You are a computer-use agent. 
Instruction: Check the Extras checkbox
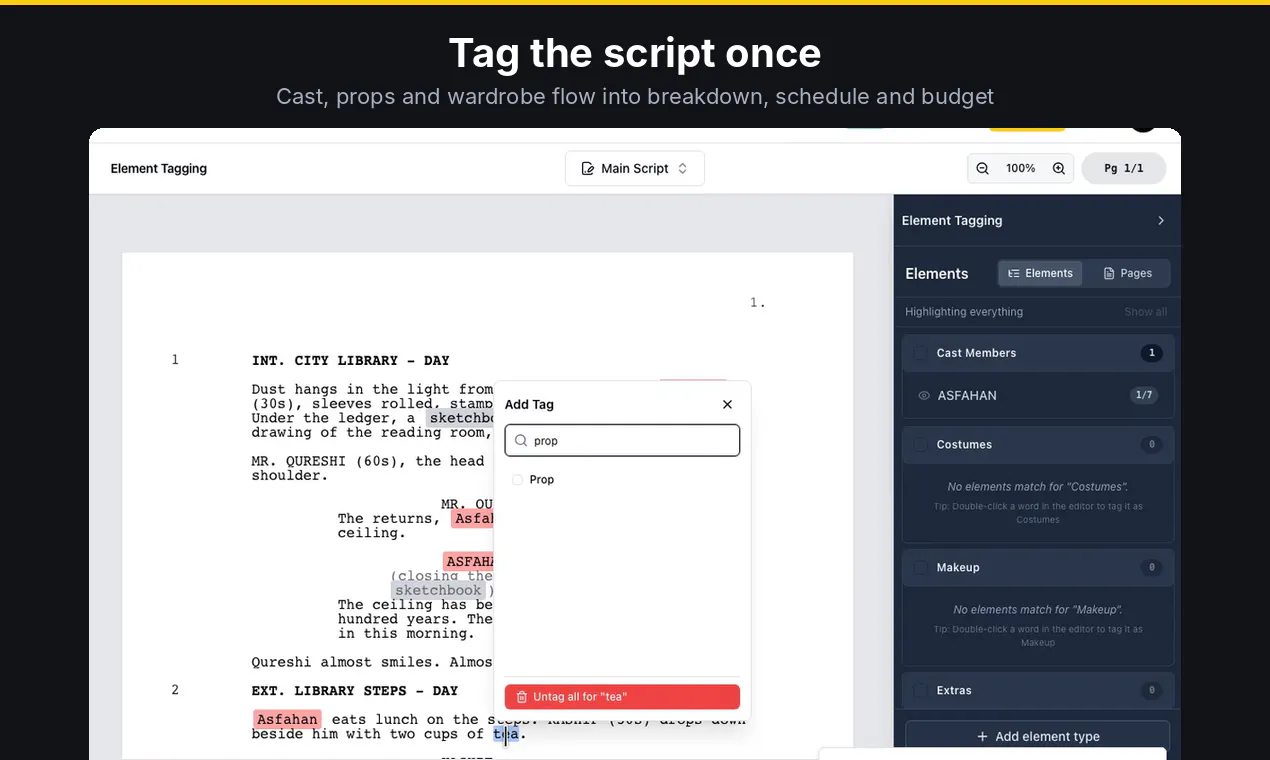click(x=920, y=691)
